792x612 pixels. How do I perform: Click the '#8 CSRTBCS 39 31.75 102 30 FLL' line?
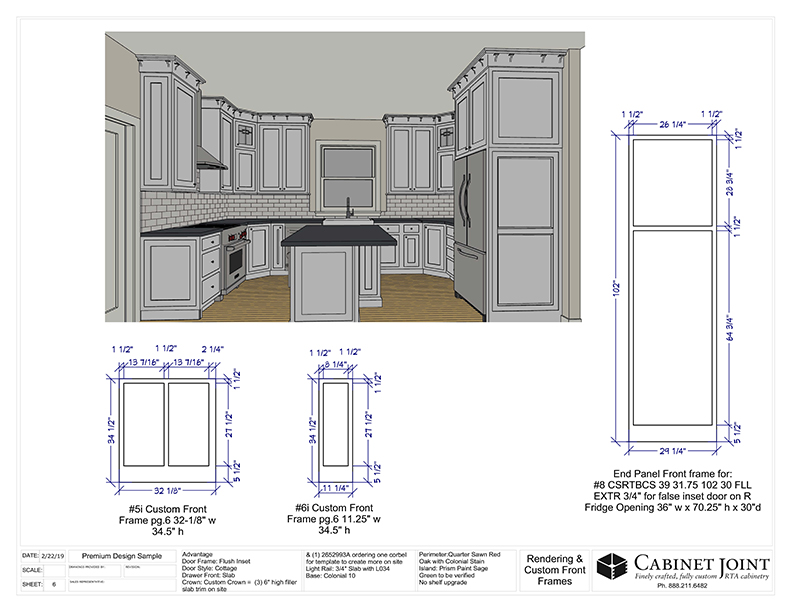(x=672, y=485)
